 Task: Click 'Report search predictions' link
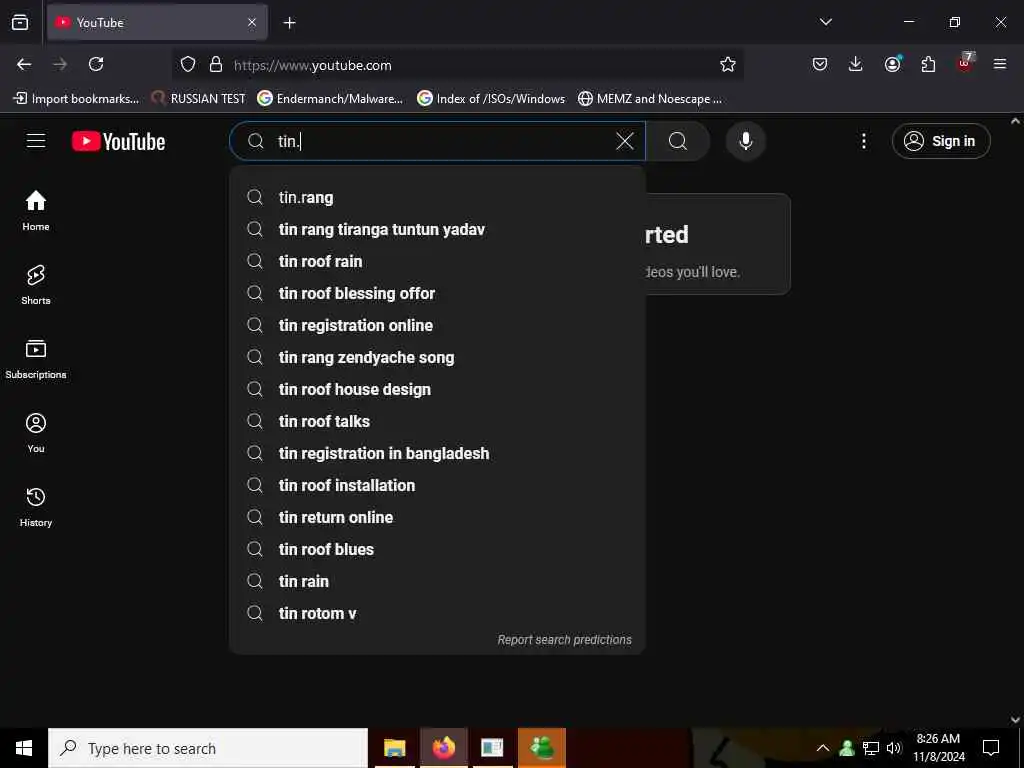pos(564,640)
